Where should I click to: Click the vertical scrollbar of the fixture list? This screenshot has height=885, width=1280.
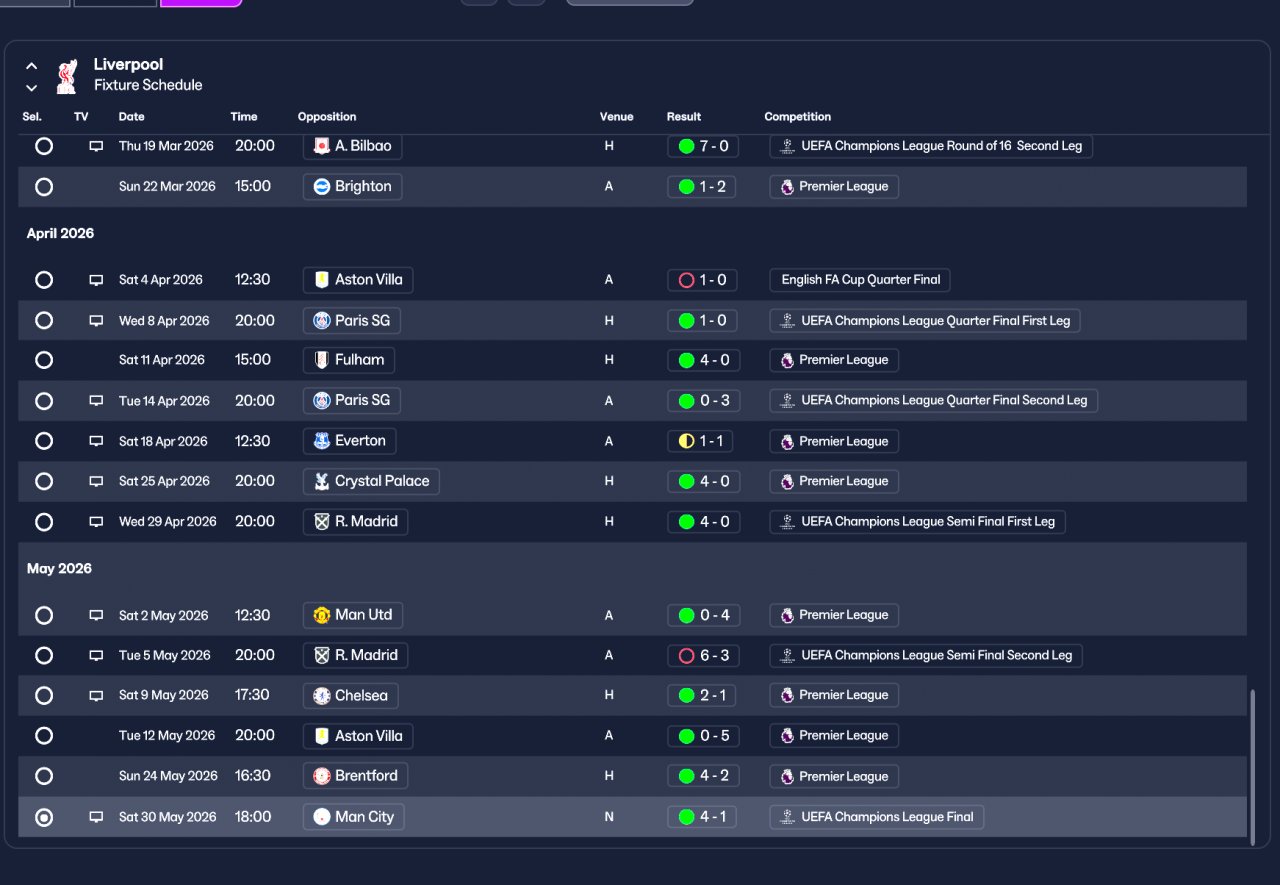click(x=1253, y=767)
